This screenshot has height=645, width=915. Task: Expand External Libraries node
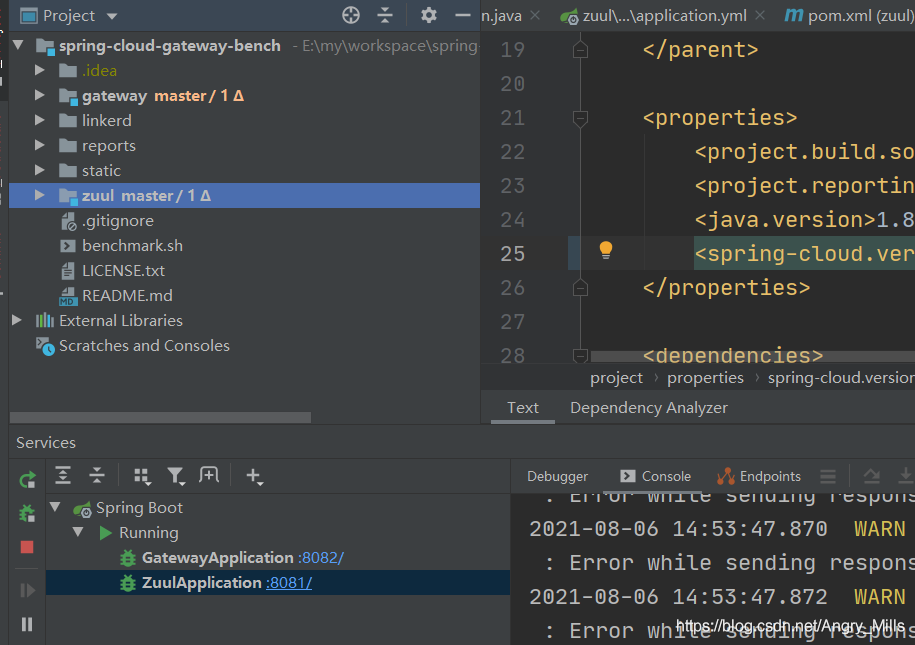(x=17, y=320)
